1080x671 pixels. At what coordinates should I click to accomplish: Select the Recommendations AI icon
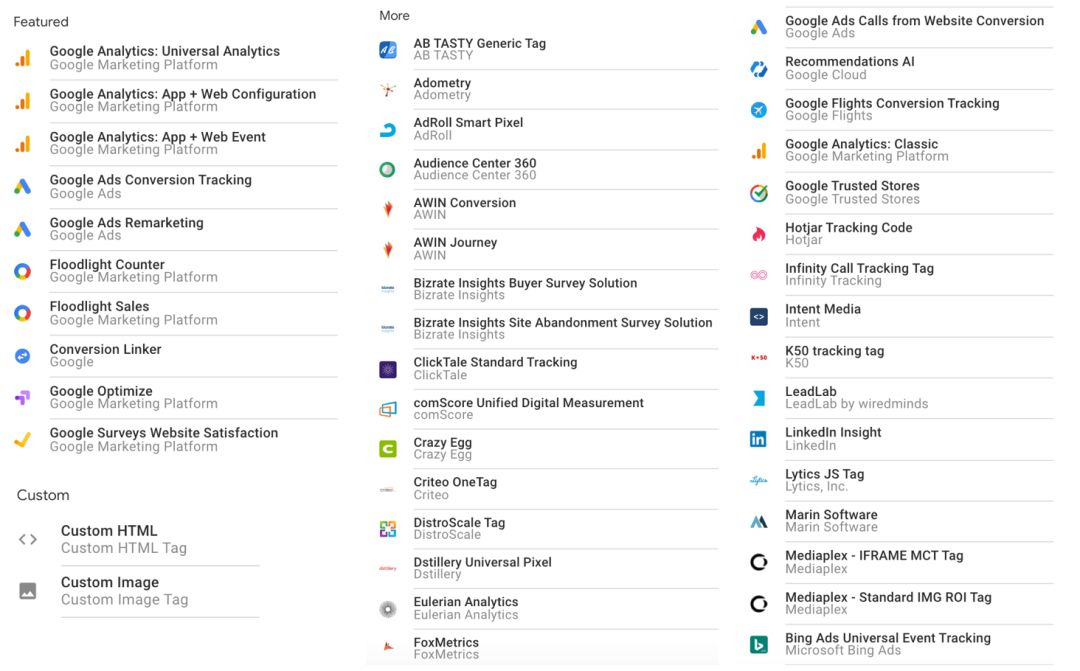[x=758, y=69]
